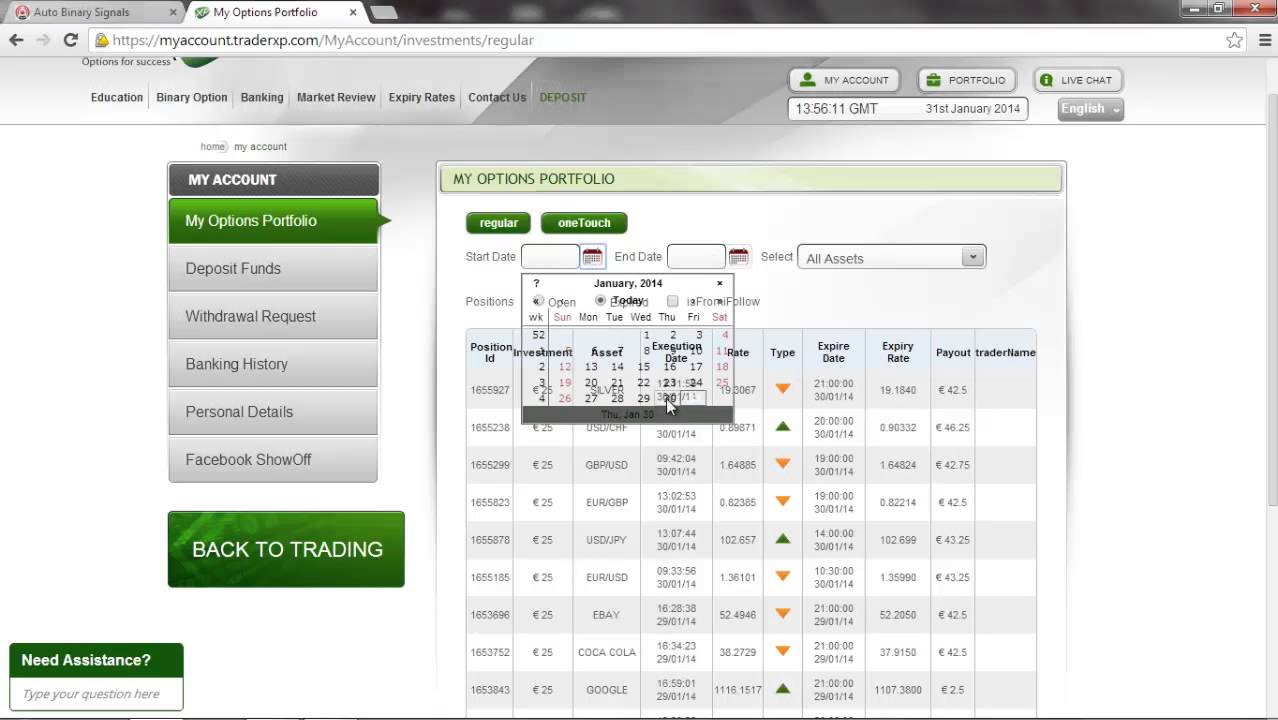Click the COCA COLA asset cell
The height and width of the screenshot is (720, 1278).
tap(606, 652)
